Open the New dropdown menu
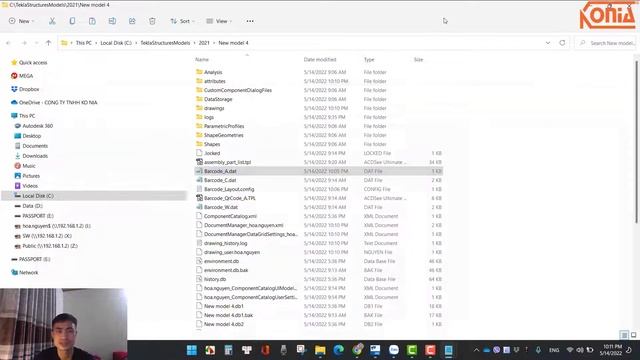 pos(22,21)
